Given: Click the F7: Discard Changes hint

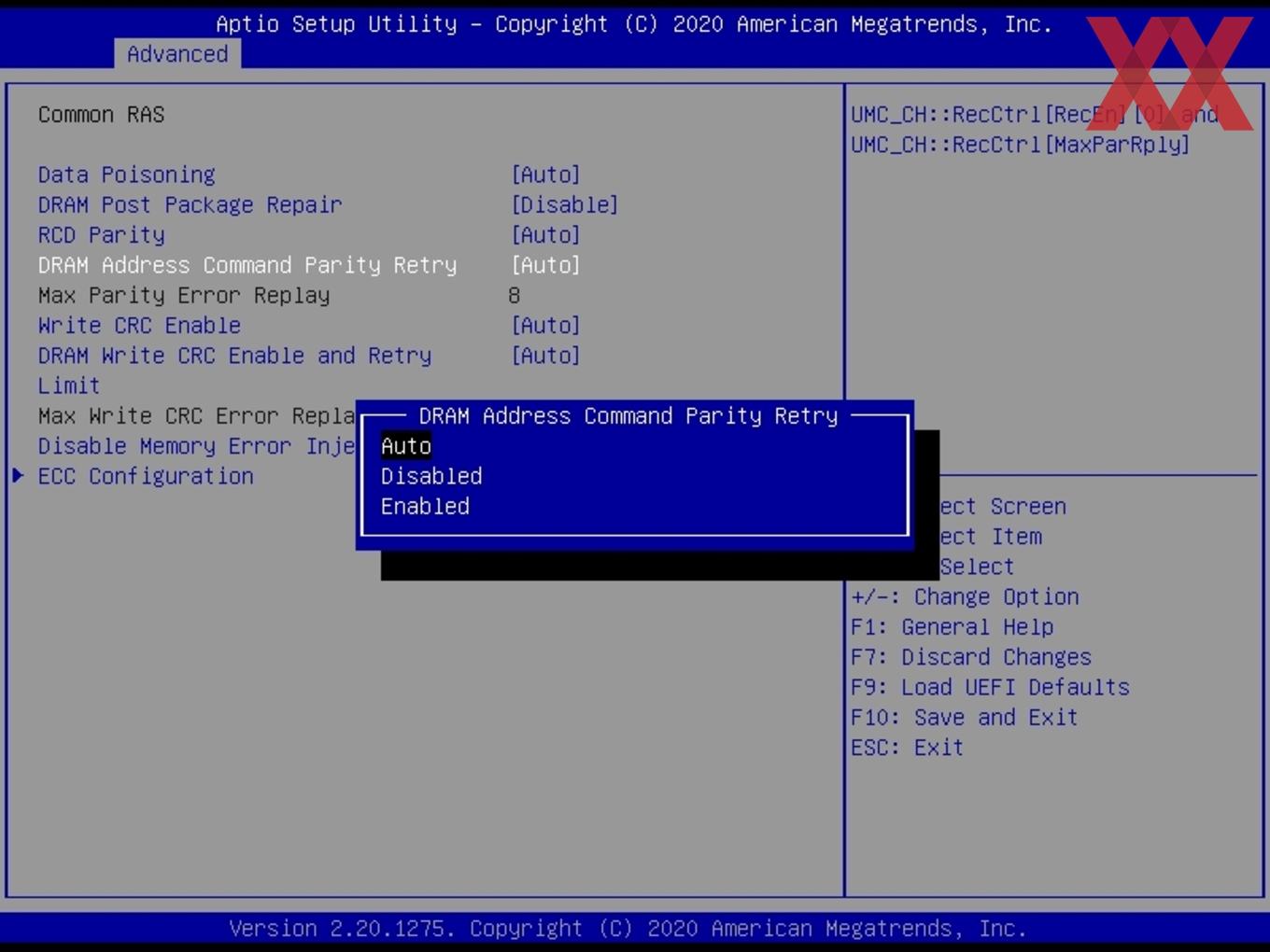Looking at the screenshot, I should coord(971,657).
